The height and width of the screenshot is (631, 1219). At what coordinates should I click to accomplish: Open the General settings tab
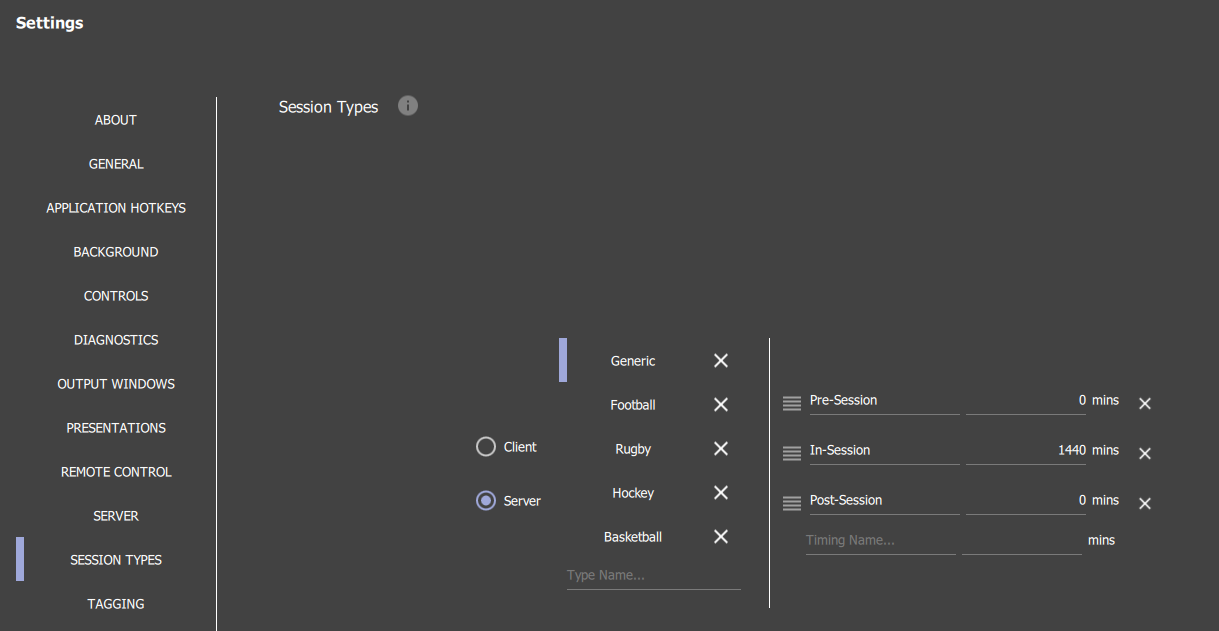click(116, 164)
